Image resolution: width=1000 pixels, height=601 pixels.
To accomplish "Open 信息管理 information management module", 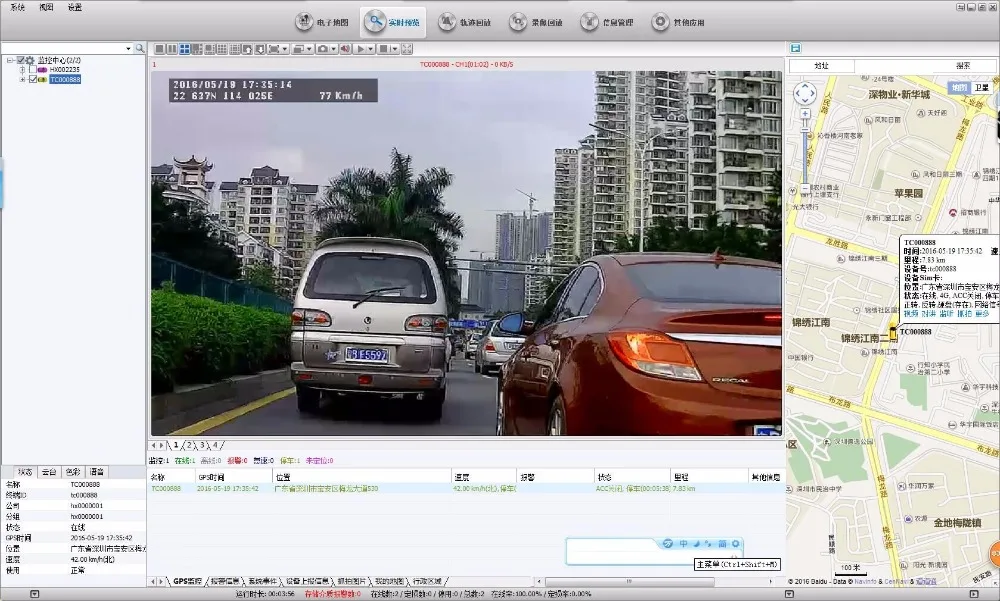I will point(608,22).
